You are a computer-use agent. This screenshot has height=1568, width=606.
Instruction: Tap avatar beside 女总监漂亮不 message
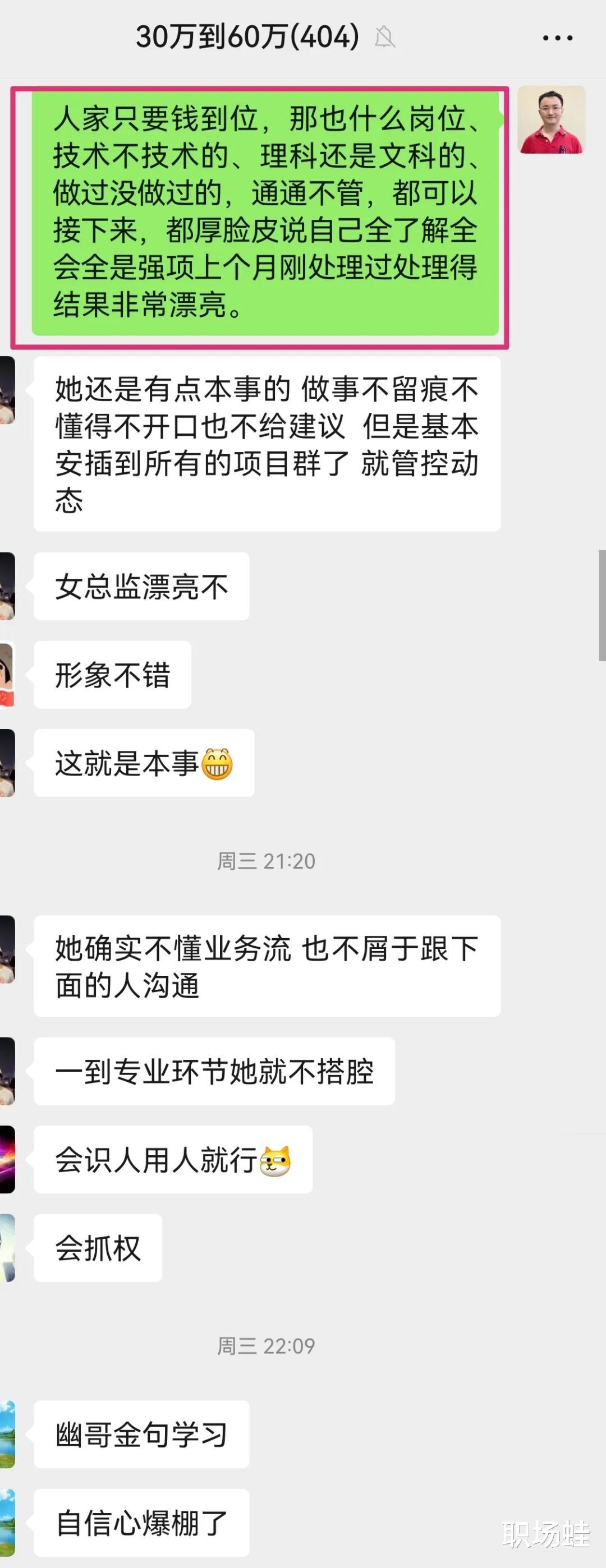pyautogui.click(x=7, y=586)
